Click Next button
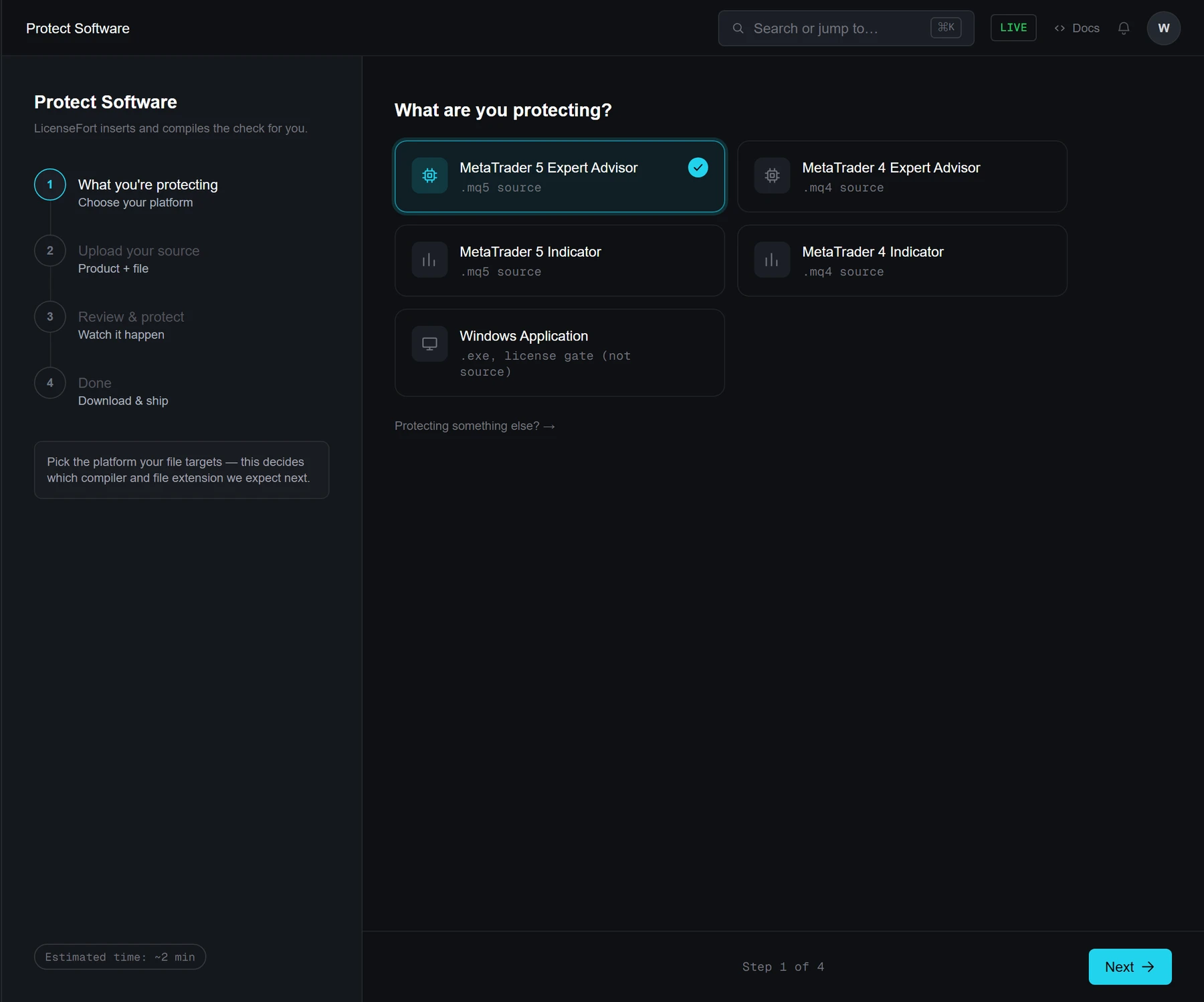Viewport: 1204px width, 1002px height. pos(1130,967)
